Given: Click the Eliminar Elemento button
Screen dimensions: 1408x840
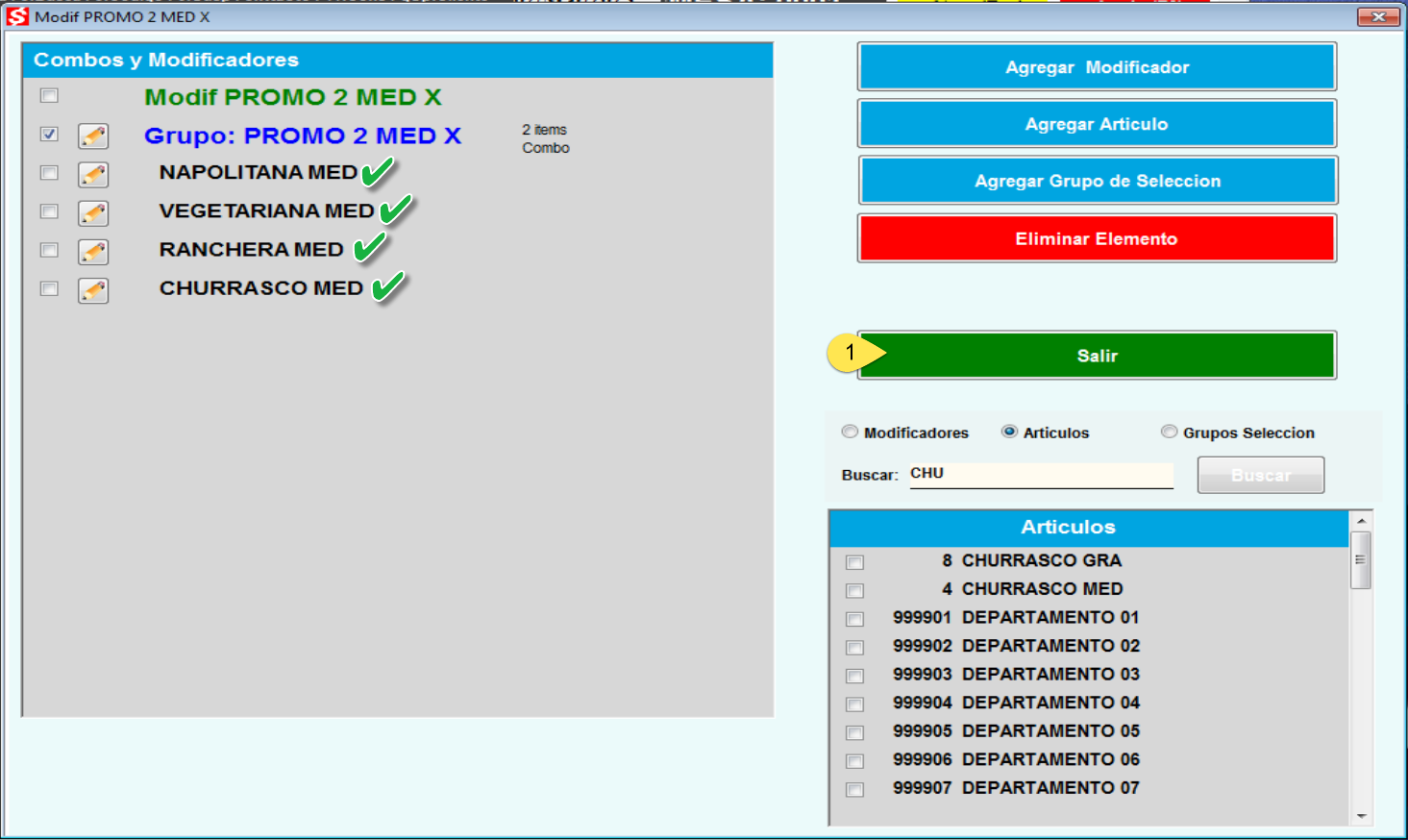Looking at the screenshot, I should pos(1096,238).
